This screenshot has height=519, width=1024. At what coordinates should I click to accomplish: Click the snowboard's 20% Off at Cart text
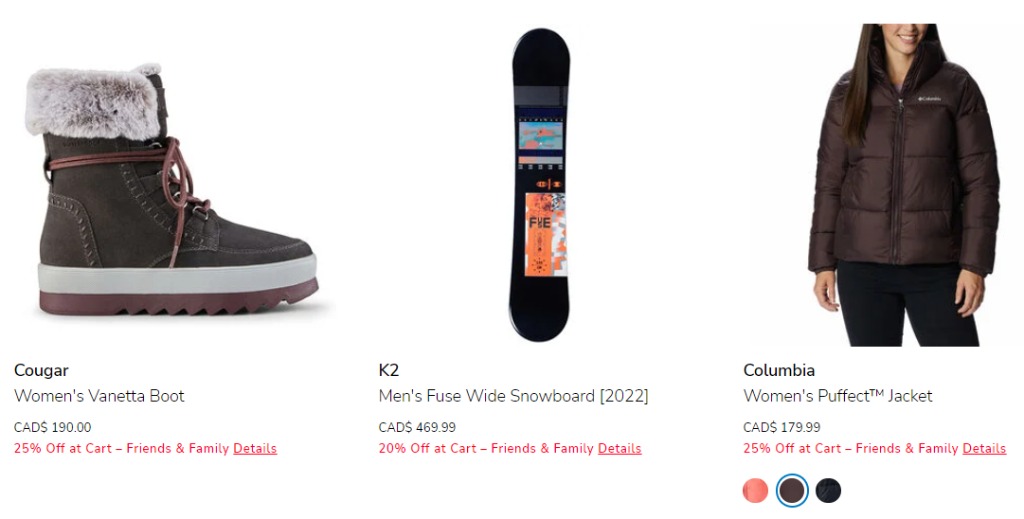(x=428, y=448)
